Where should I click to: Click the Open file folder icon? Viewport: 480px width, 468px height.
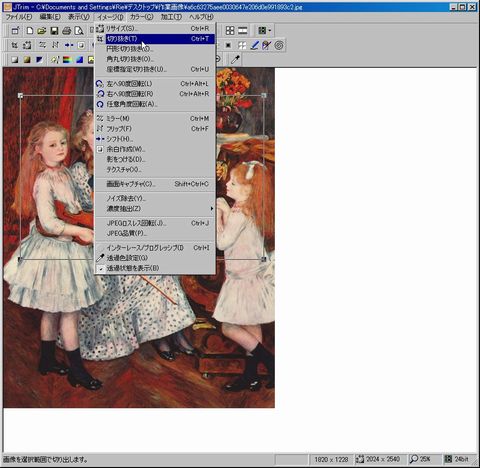pos(42,31)
